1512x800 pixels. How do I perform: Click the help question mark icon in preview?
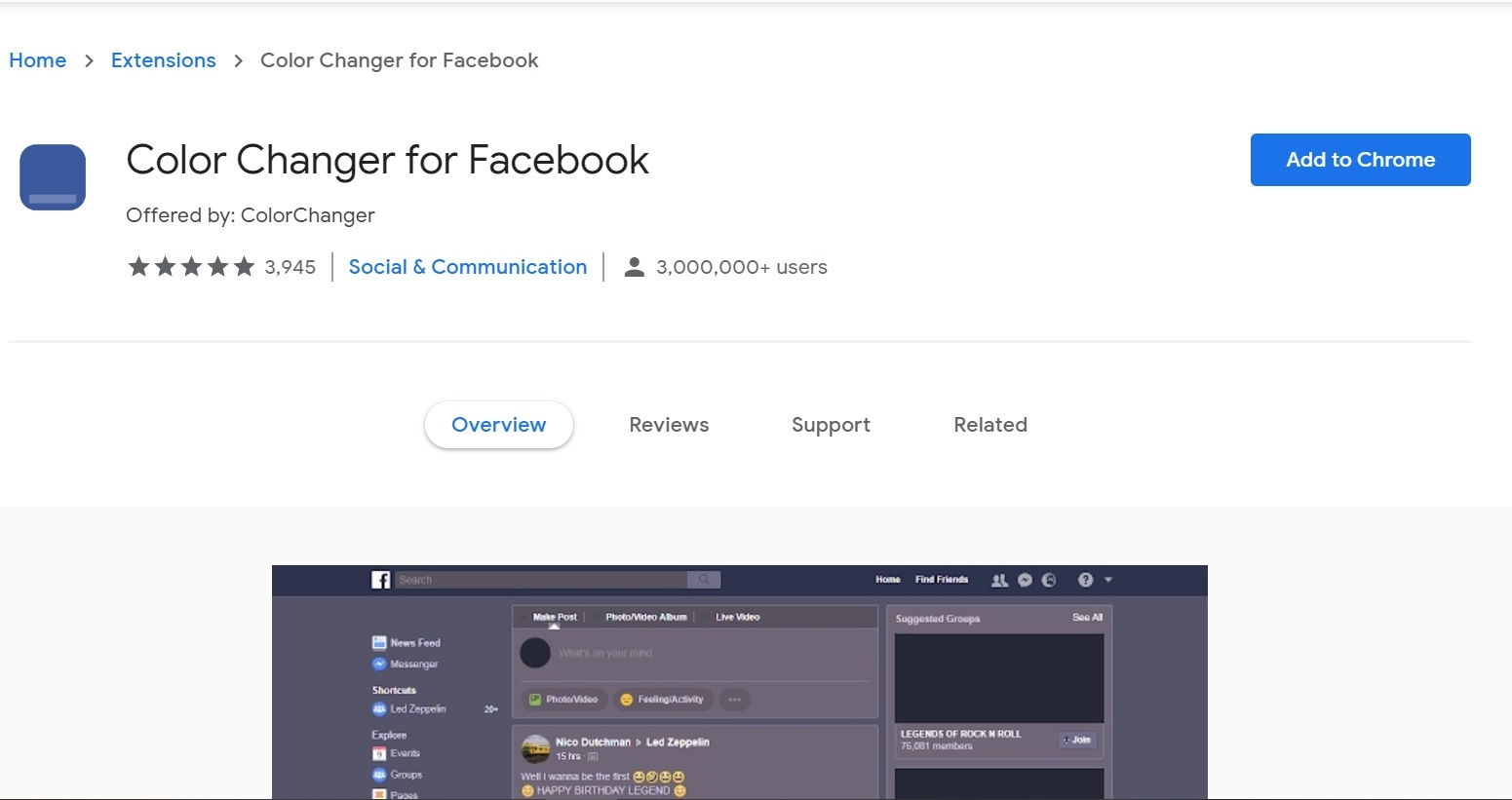(x=1085, y=580)
